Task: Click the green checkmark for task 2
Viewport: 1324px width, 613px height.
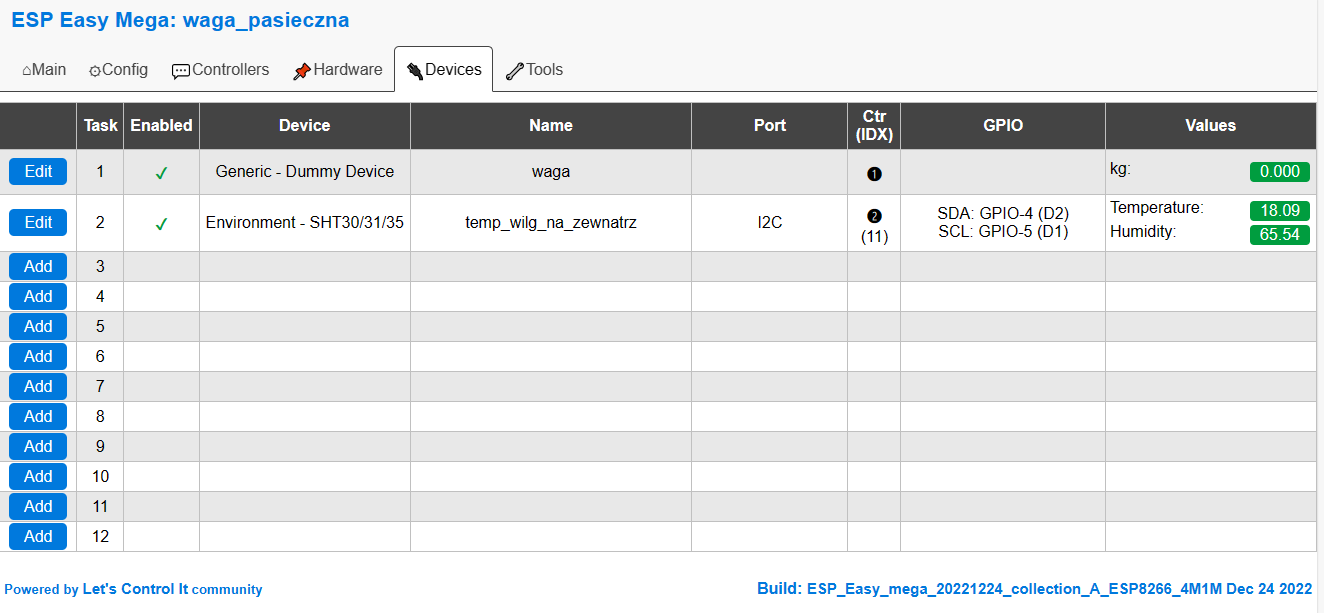Action: click(161, 224)
